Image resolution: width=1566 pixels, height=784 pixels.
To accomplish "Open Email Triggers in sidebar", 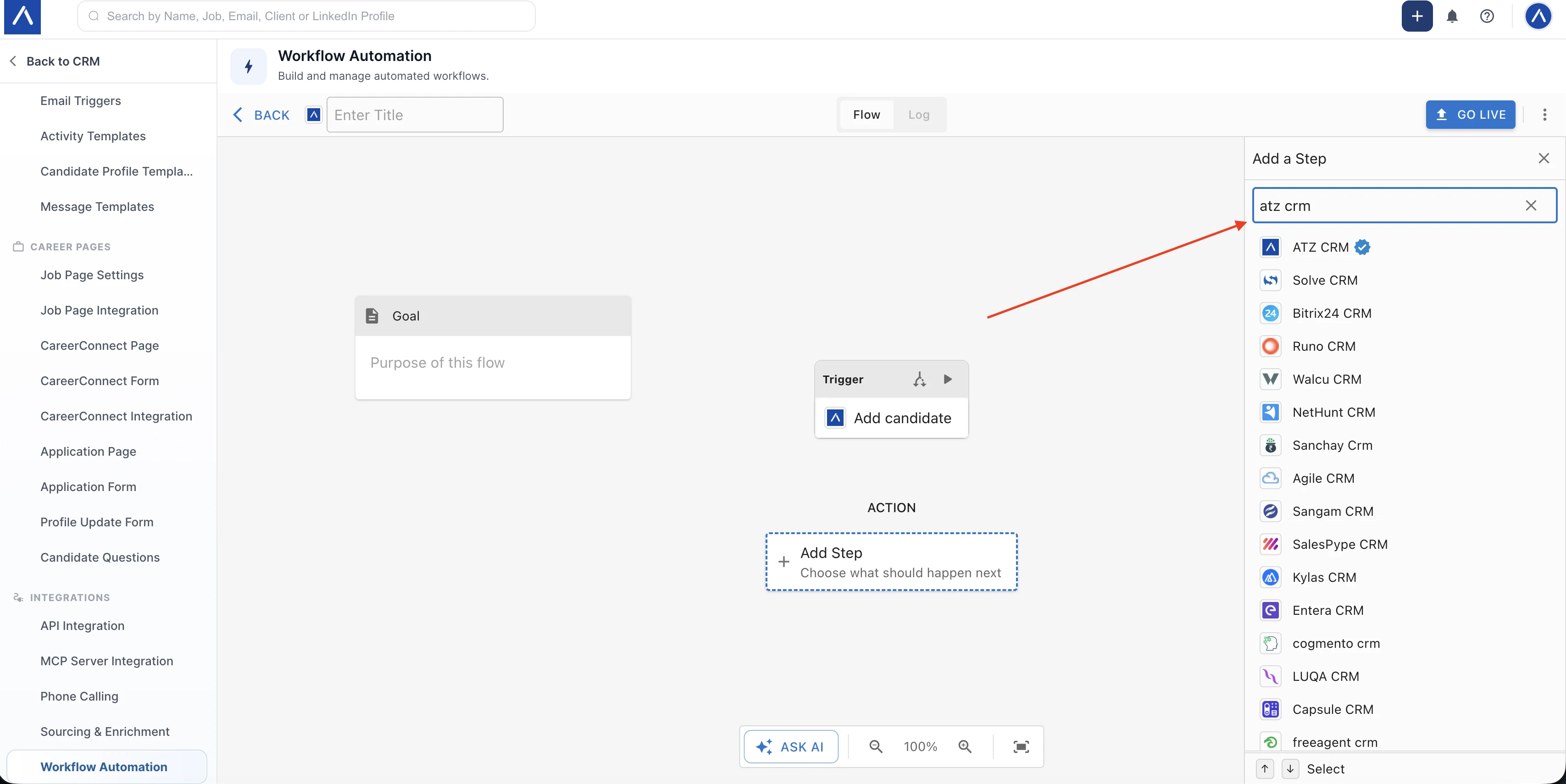I will 81,101.
